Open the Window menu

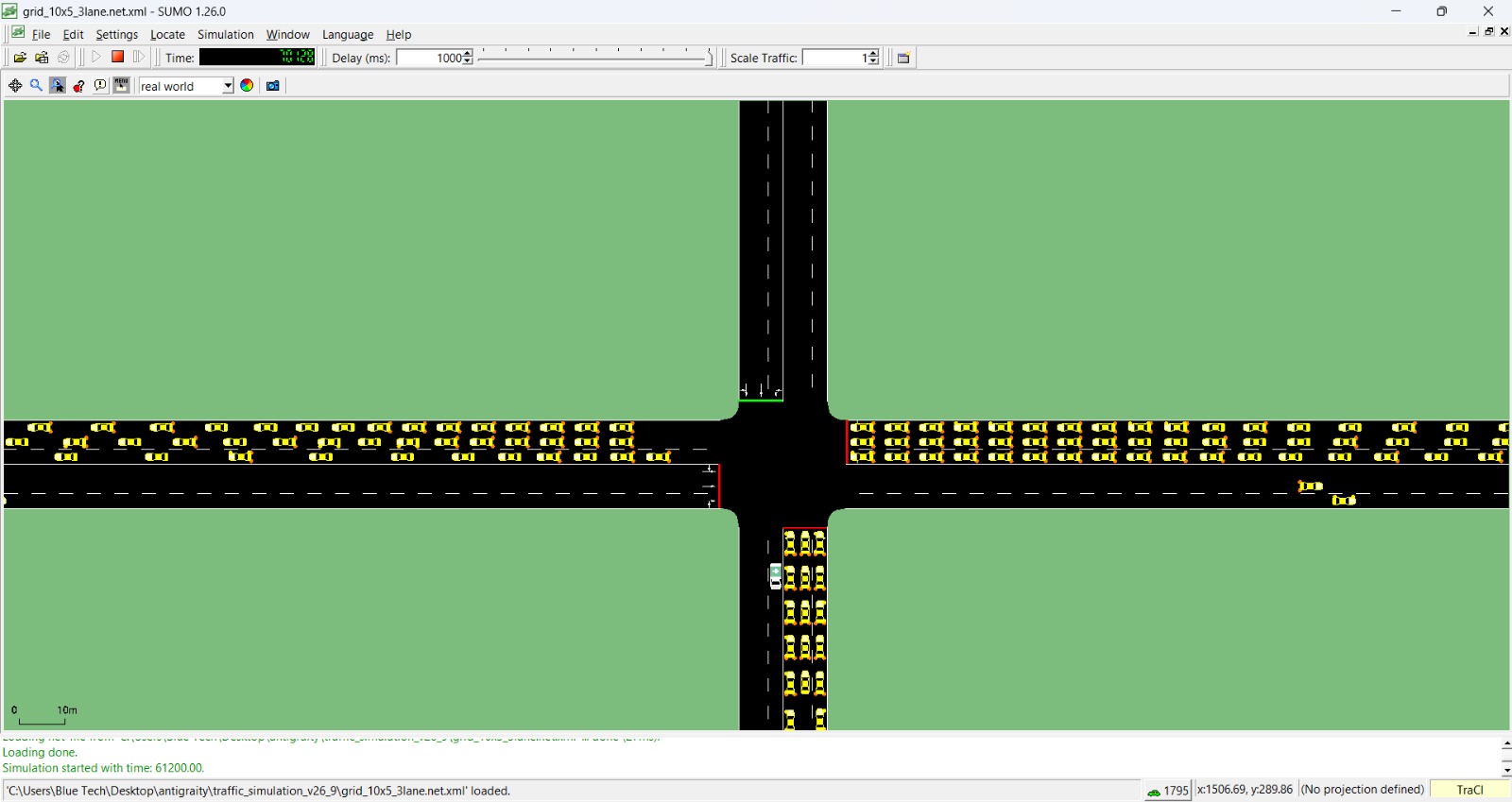[287, 35]
